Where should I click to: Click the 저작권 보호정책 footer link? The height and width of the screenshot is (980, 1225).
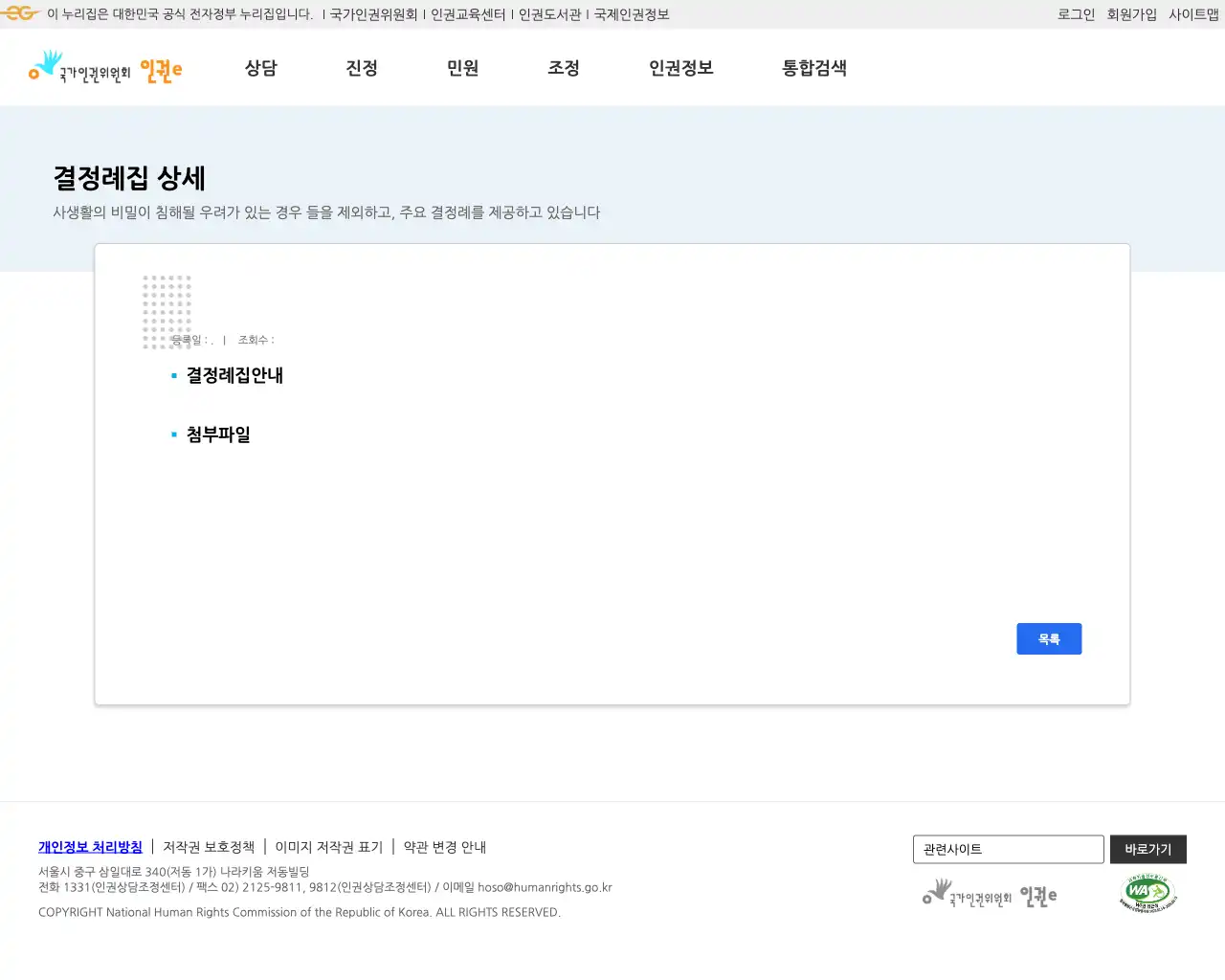tap(207, 847)
